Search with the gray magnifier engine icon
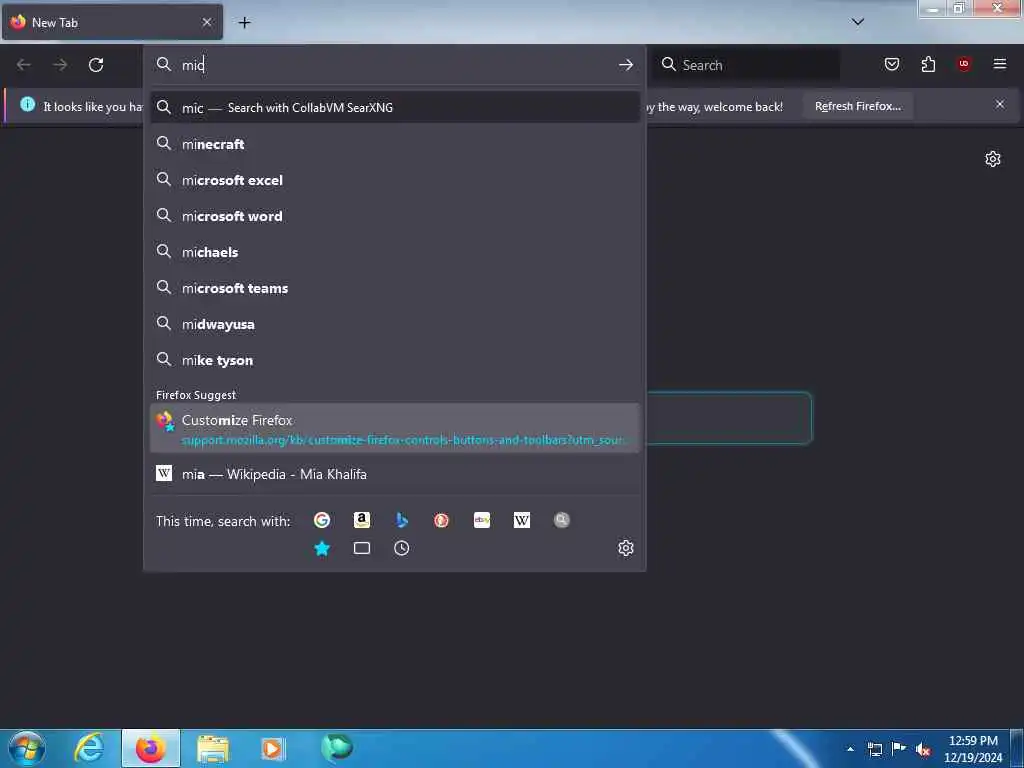 click(x=562, y=520)
